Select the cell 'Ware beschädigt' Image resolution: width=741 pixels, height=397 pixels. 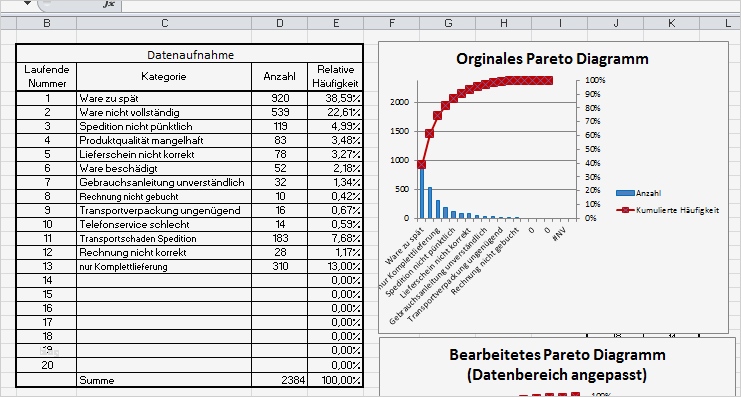(164, 168)
